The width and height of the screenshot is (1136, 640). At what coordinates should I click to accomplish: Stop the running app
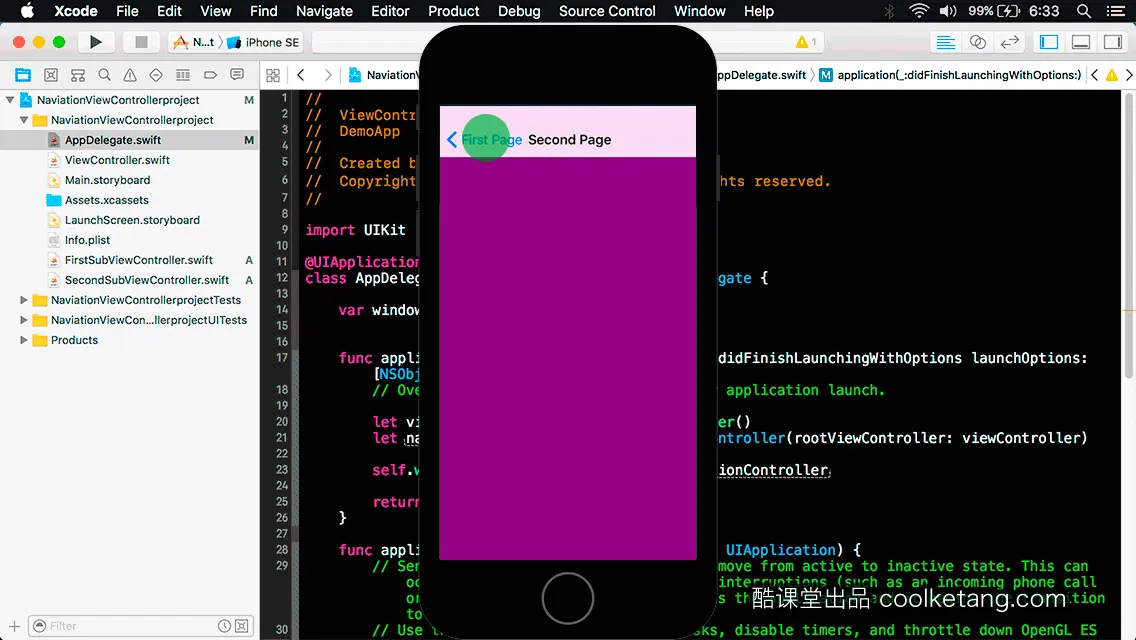point(141,42)
